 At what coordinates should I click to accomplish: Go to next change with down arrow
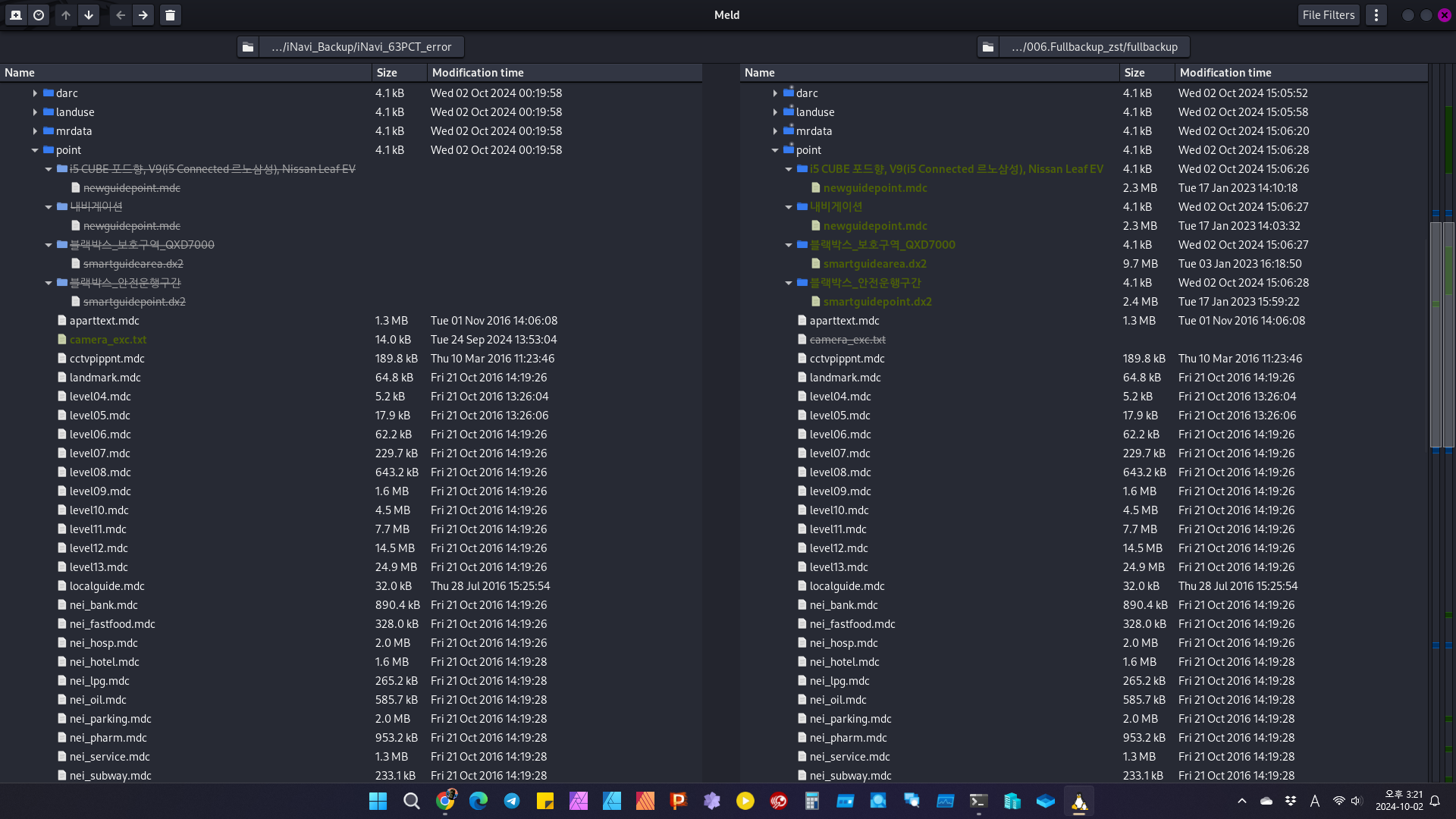point(89,15)
